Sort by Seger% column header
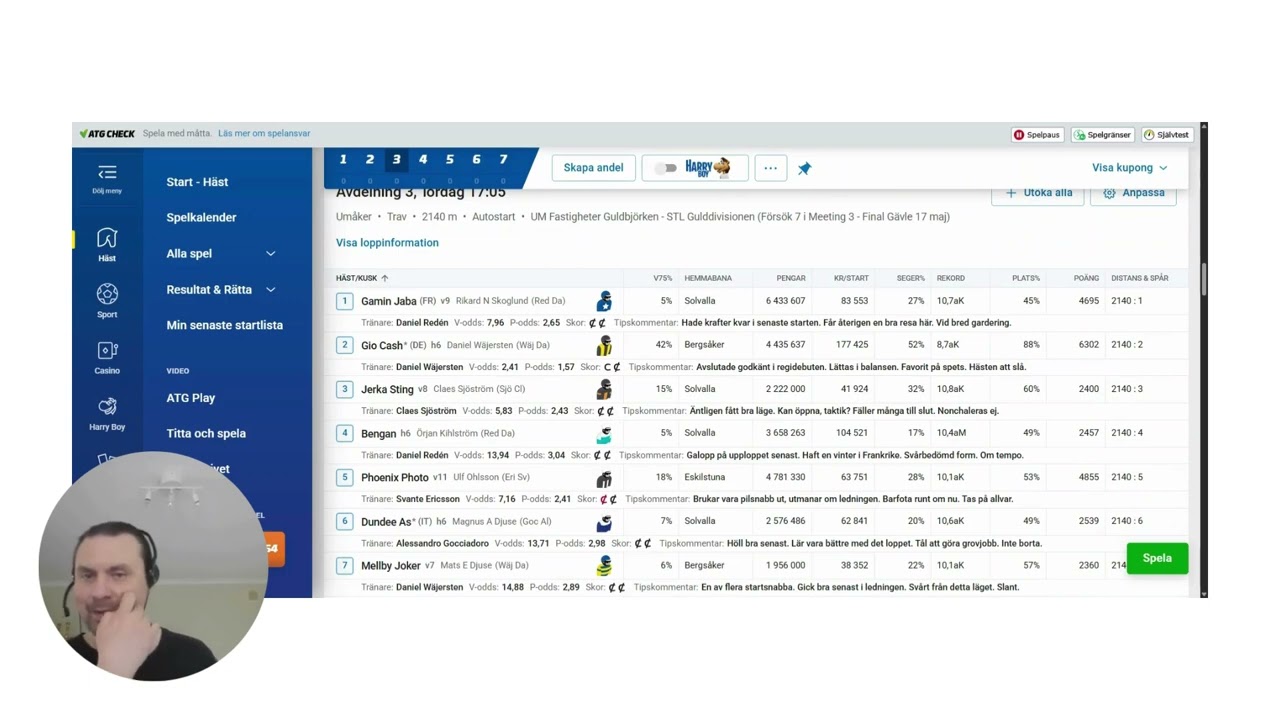The height and width of the screenshot is (720, 1280). click(x=910, y=278)
